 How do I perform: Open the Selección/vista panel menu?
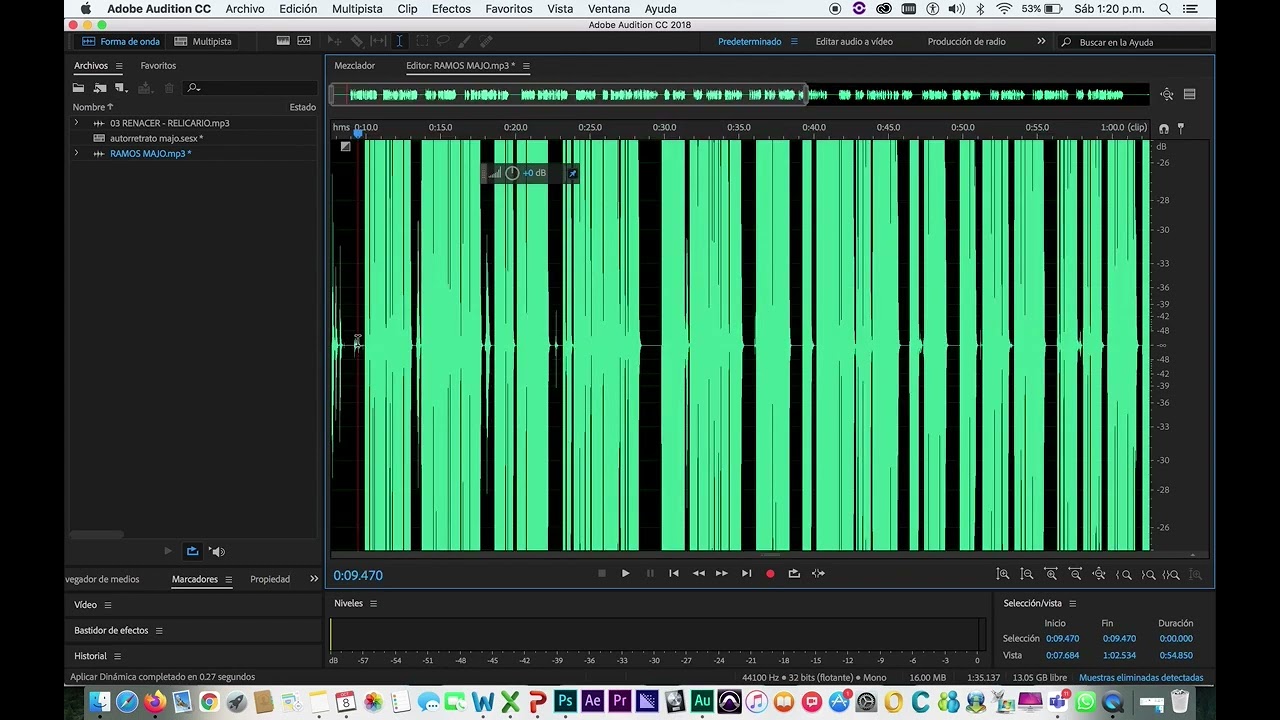[1072, 603]
